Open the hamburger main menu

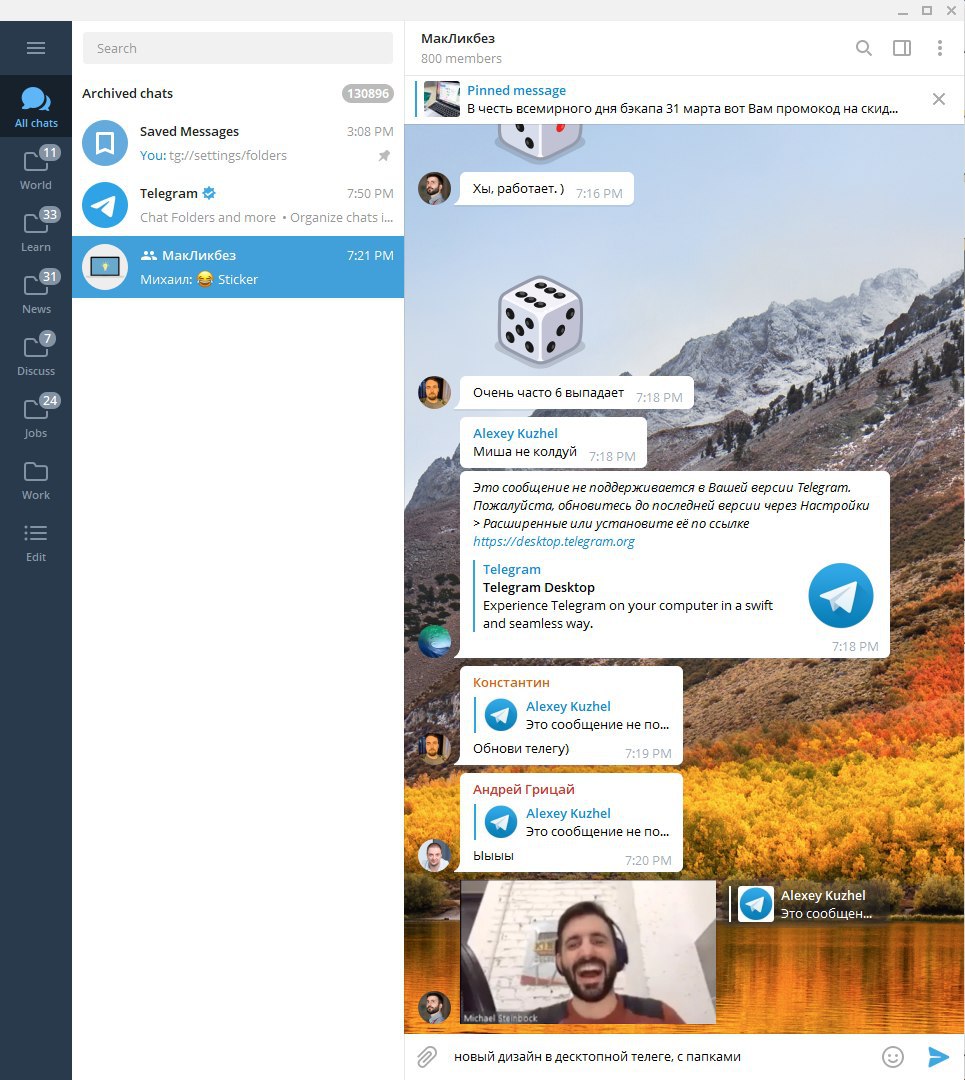(36, 48)
